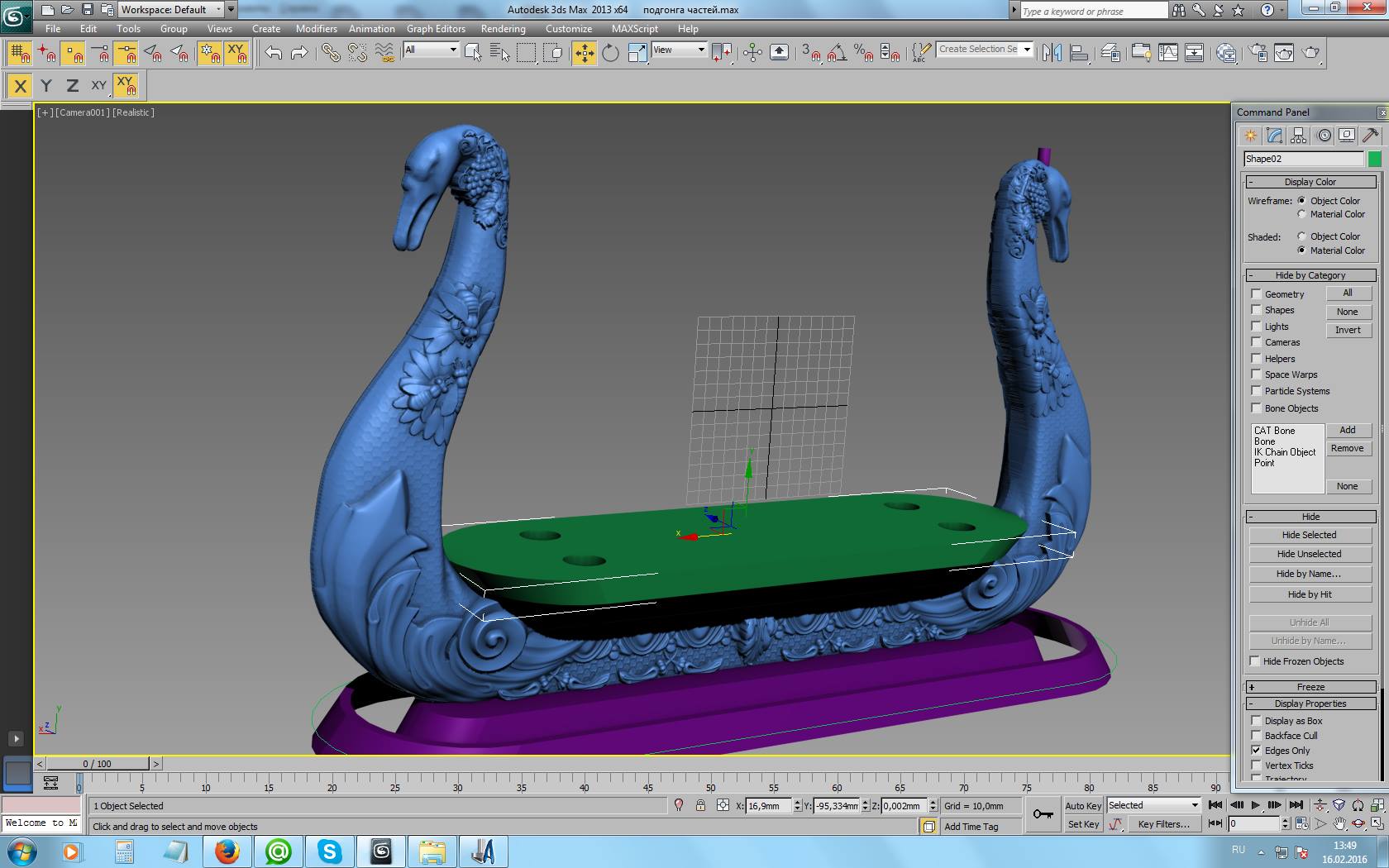Switch to the Utilities hammer panel icon
This screenshot has height=868, width=1389.
(x=1370, y=135)
